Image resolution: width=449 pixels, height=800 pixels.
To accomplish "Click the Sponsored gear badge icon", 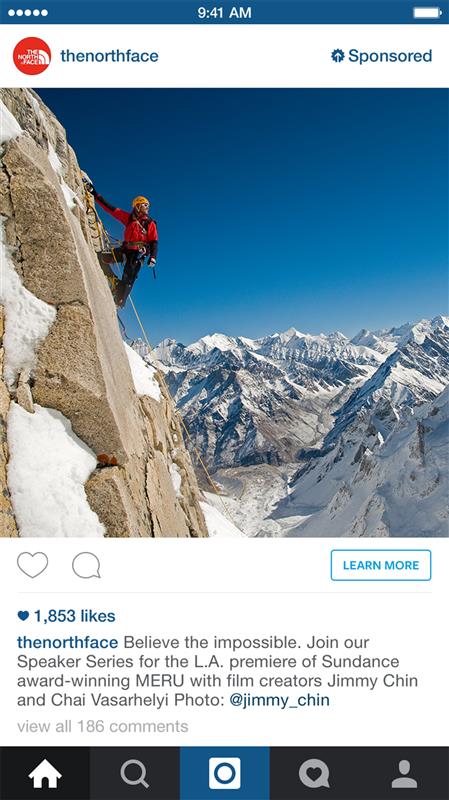I will coord(338,56).
